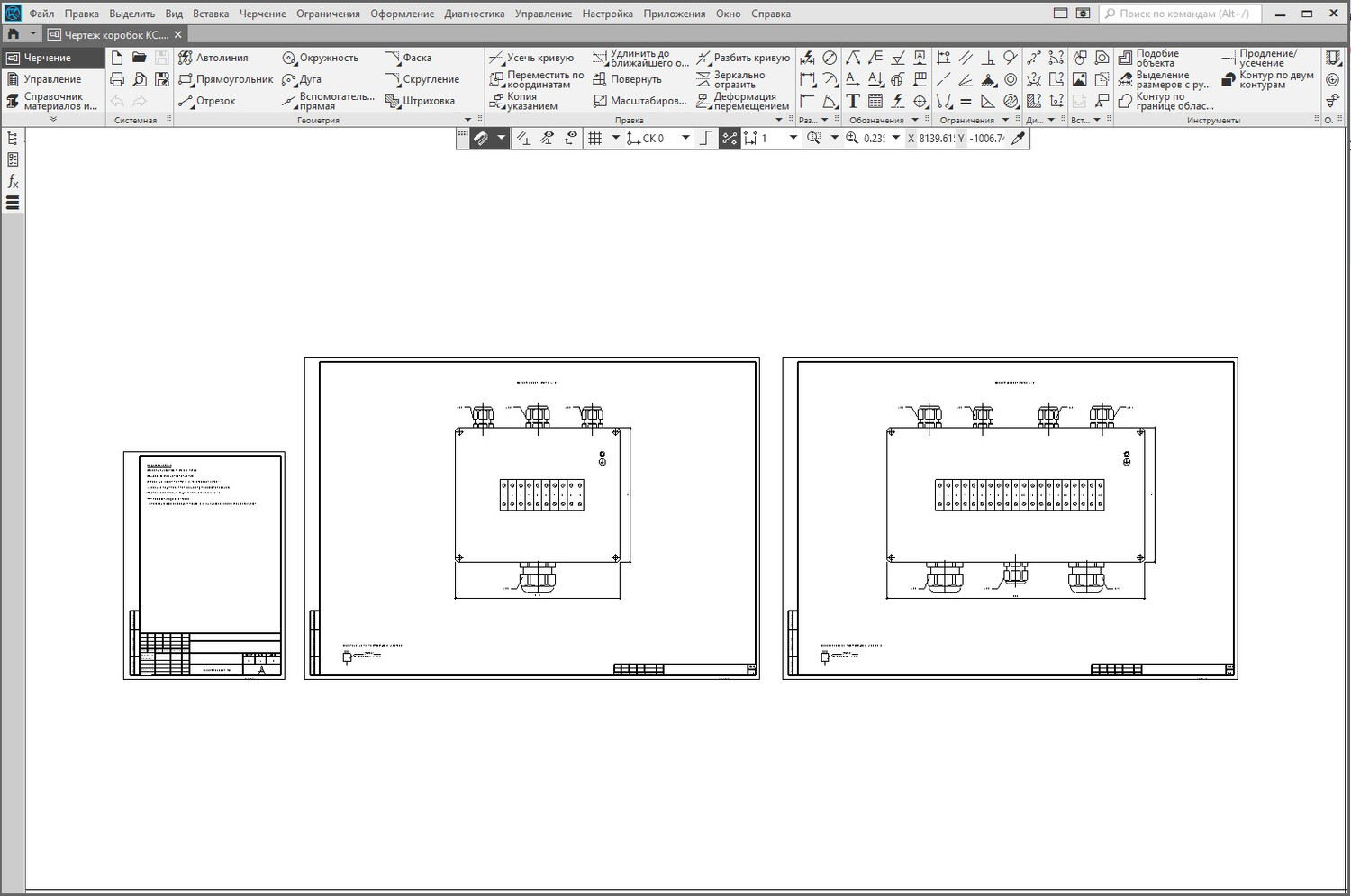Click the Повернуть rotate tool

click(627, 79)
